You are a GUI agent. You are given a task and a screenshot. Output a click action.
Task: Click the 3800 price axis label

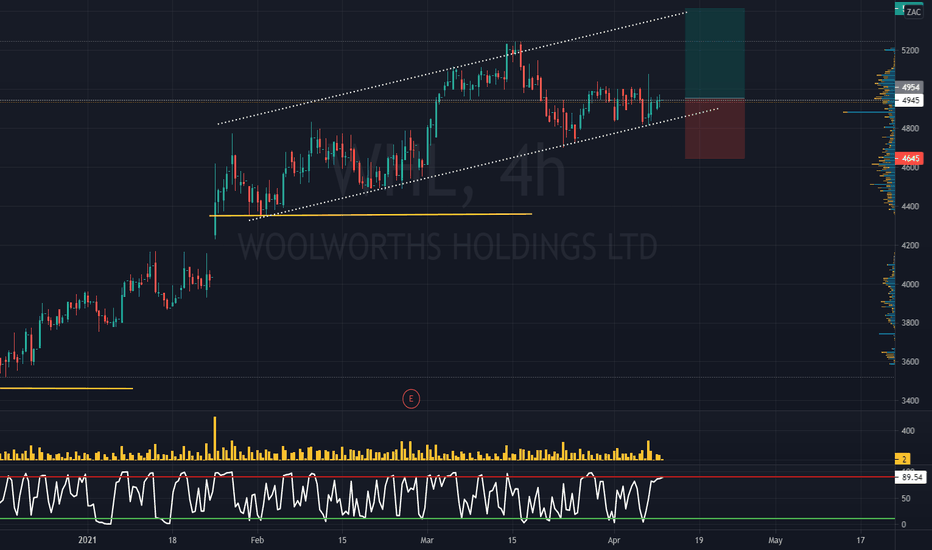pyautogui.click(x=910, y=323)
